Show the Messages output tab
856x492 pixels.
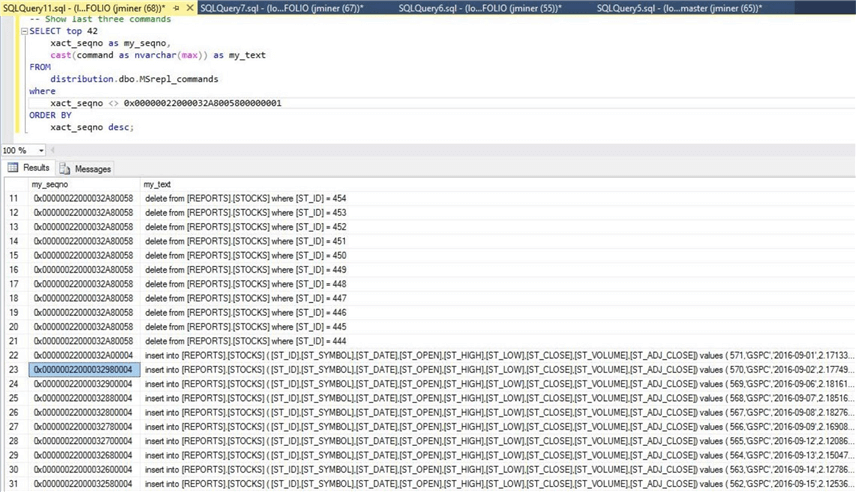click(x=92, y=169)
